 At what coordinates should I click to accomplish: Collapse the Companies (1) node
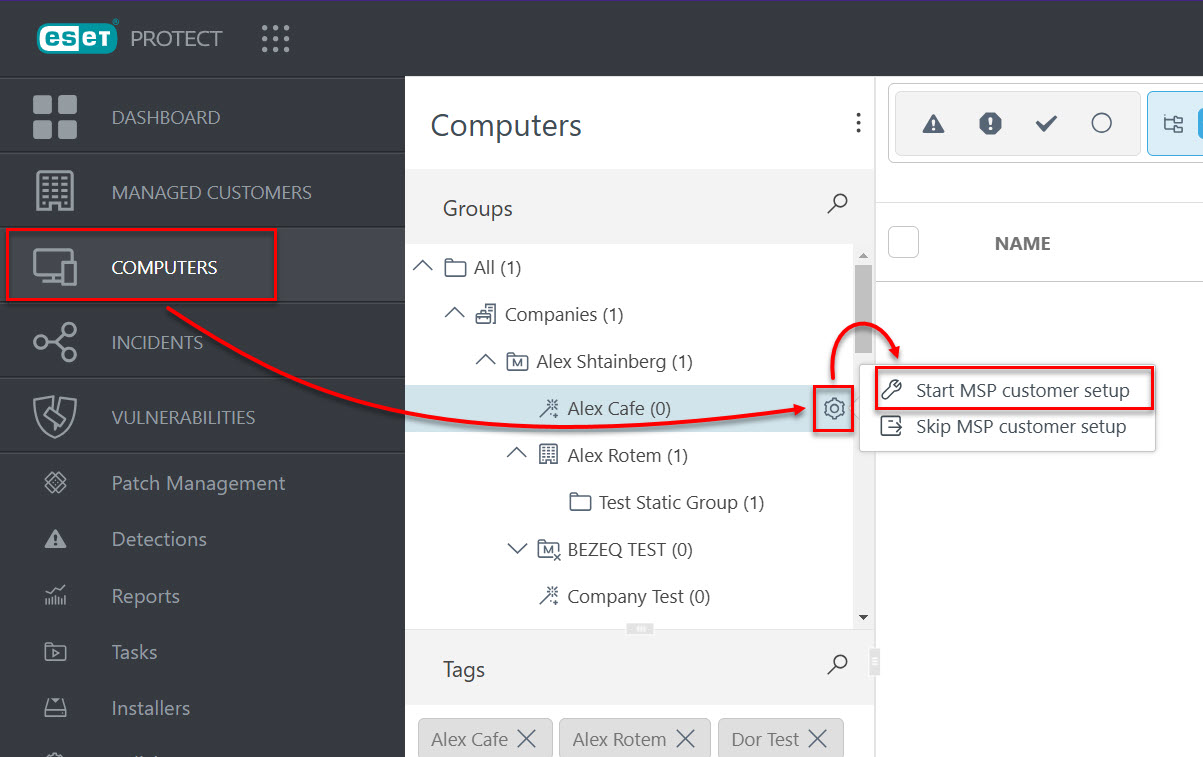454,313
